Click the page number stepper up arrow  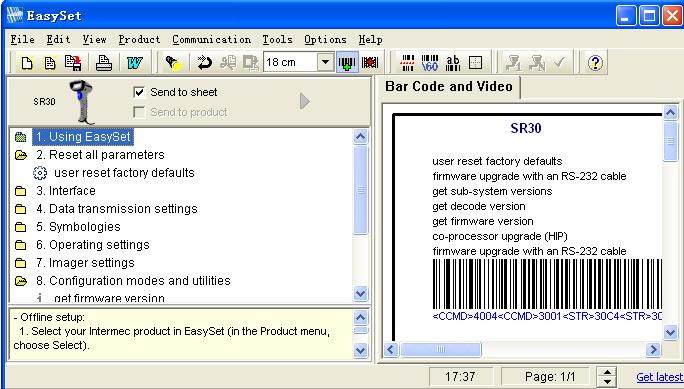point(607,372)
